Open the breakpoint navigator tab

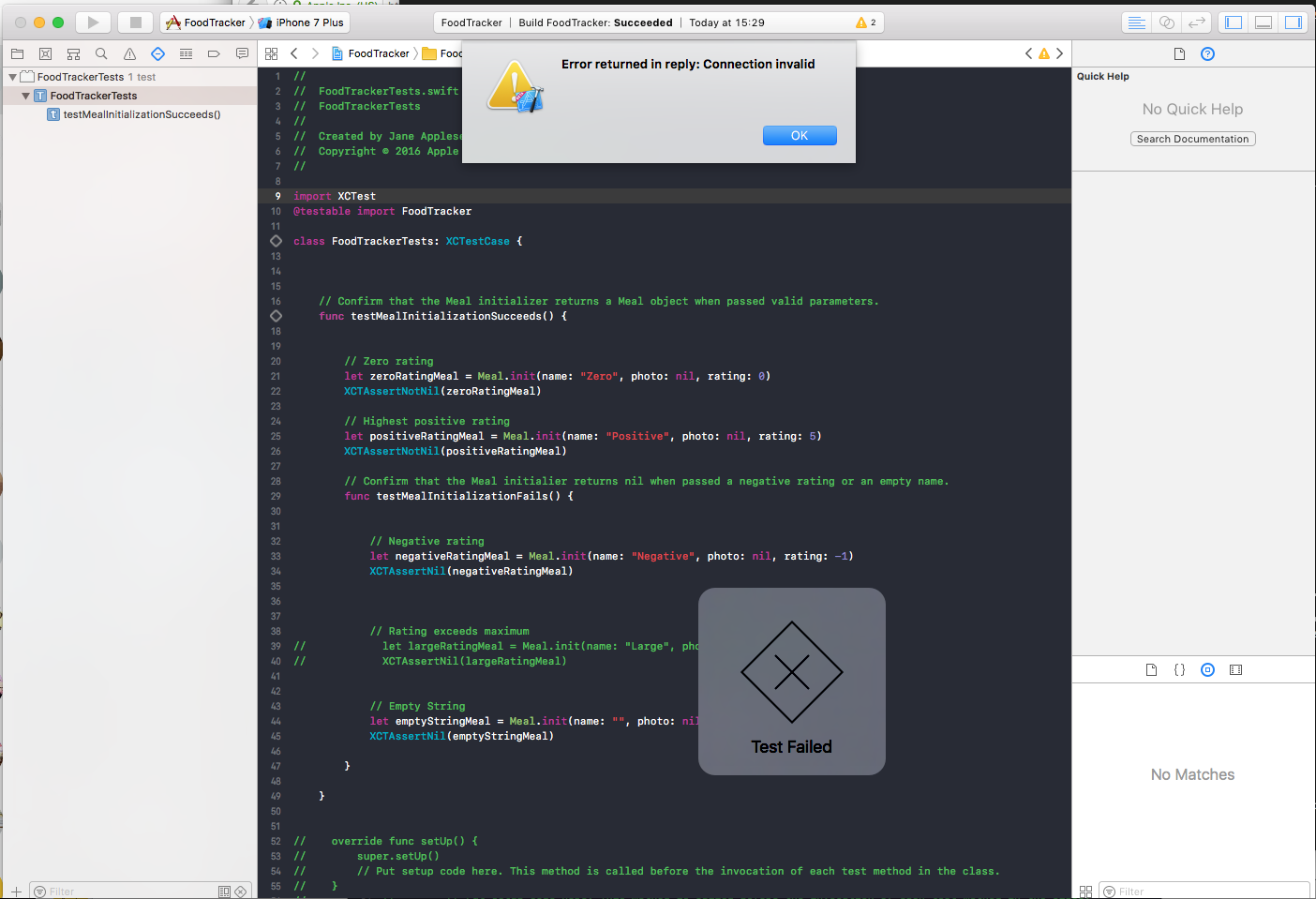214,53
